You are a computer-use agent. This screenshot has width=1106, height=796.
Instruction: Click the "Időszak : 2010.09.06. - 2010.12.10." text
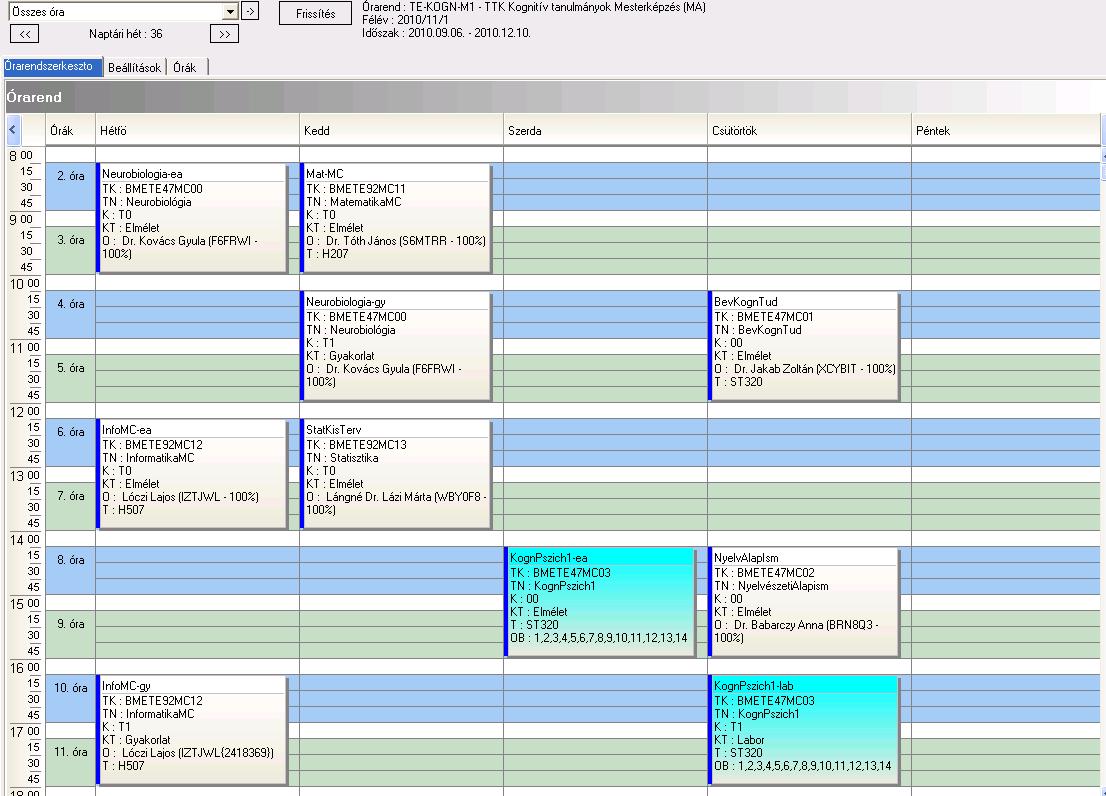pos(446,32)
